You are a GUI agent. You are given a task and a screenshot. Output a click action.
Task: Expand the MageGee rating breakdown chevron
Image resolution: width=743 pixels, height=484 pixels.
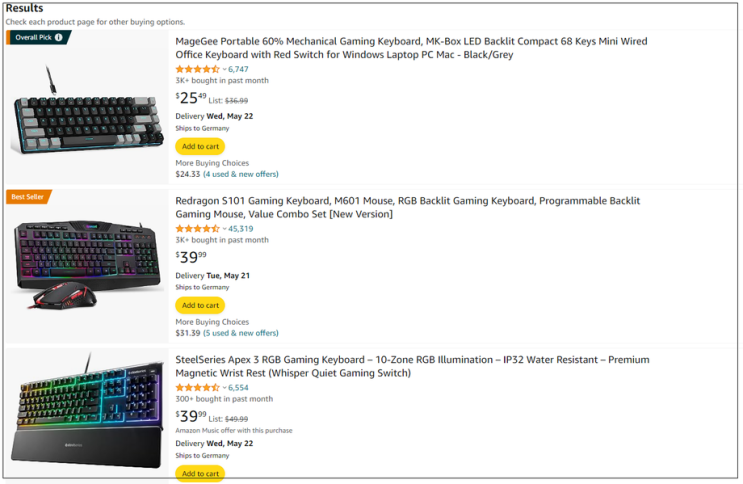coord(224,70)
